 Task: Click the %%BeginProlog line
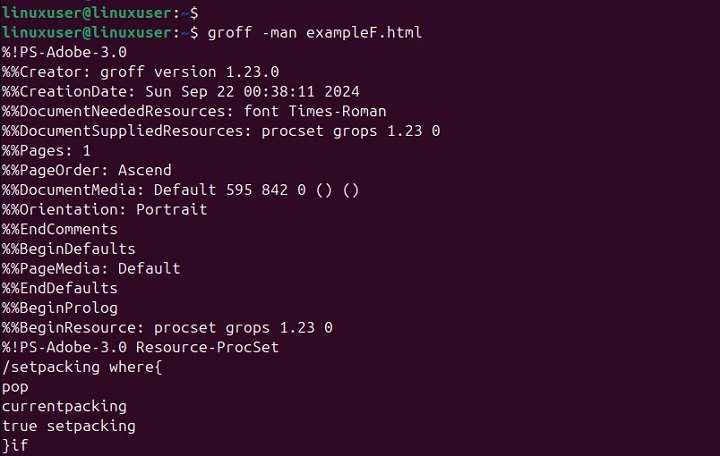(59, 307)
